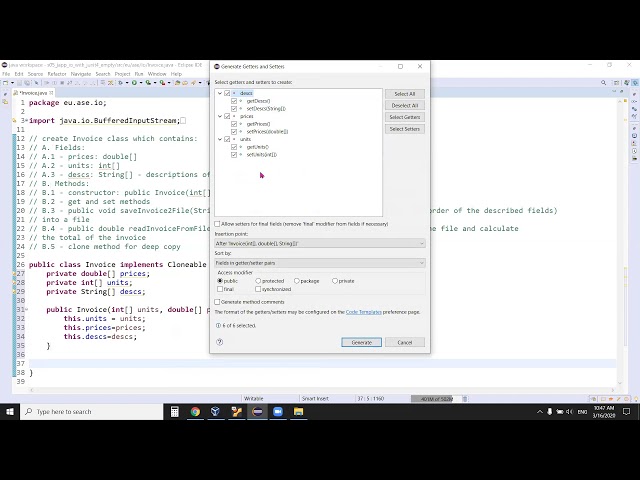Click the Package Explorer icon in left trim

5,102
